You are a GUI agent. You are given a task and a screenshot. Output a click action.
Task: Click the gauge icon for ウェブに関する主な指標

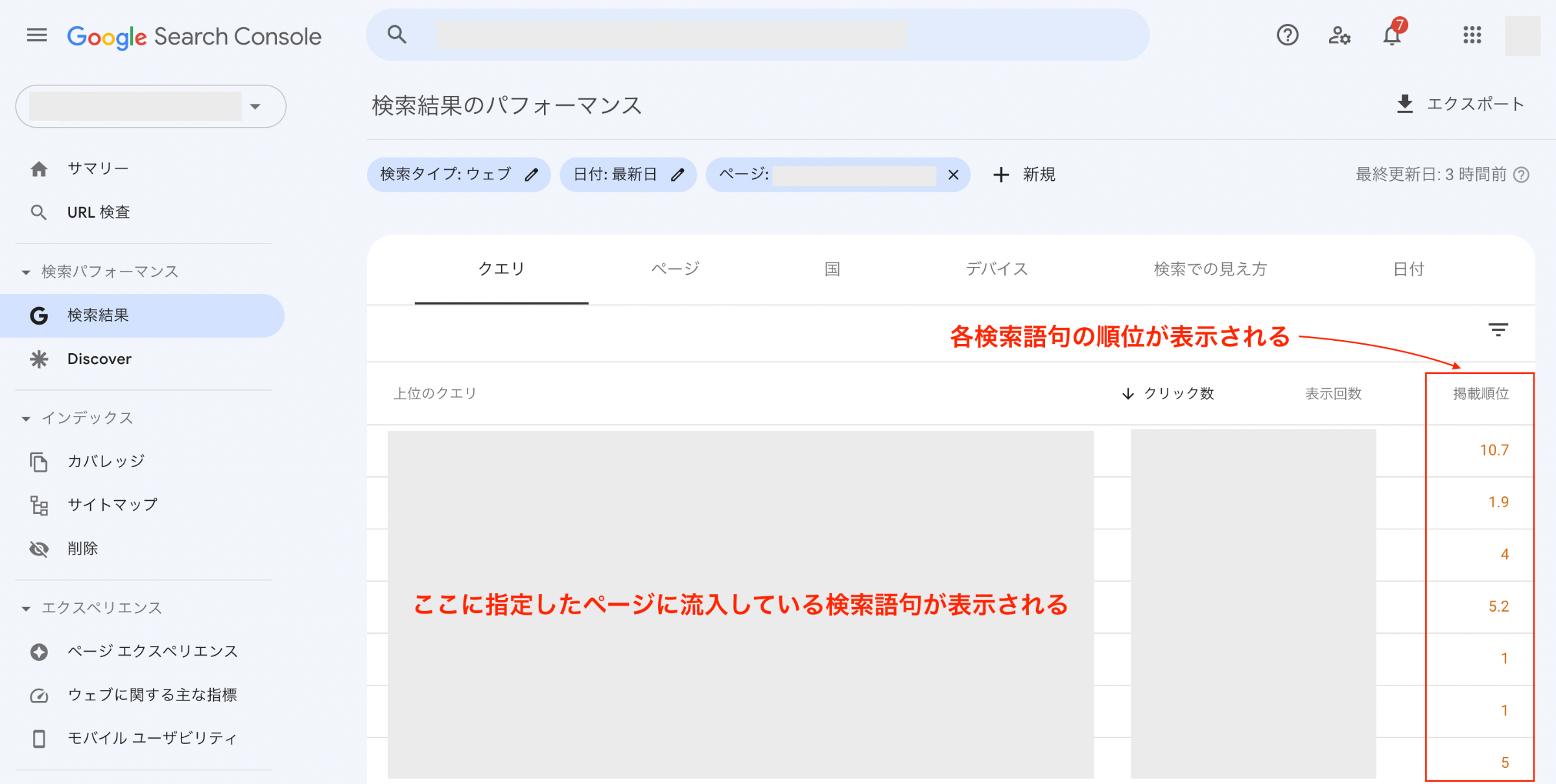39,695
